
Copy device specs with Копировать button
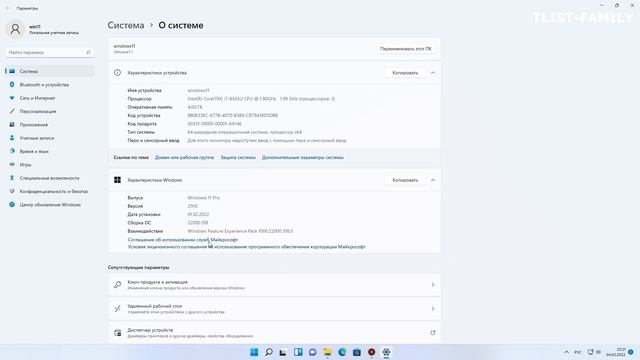(x=405, y=73)
